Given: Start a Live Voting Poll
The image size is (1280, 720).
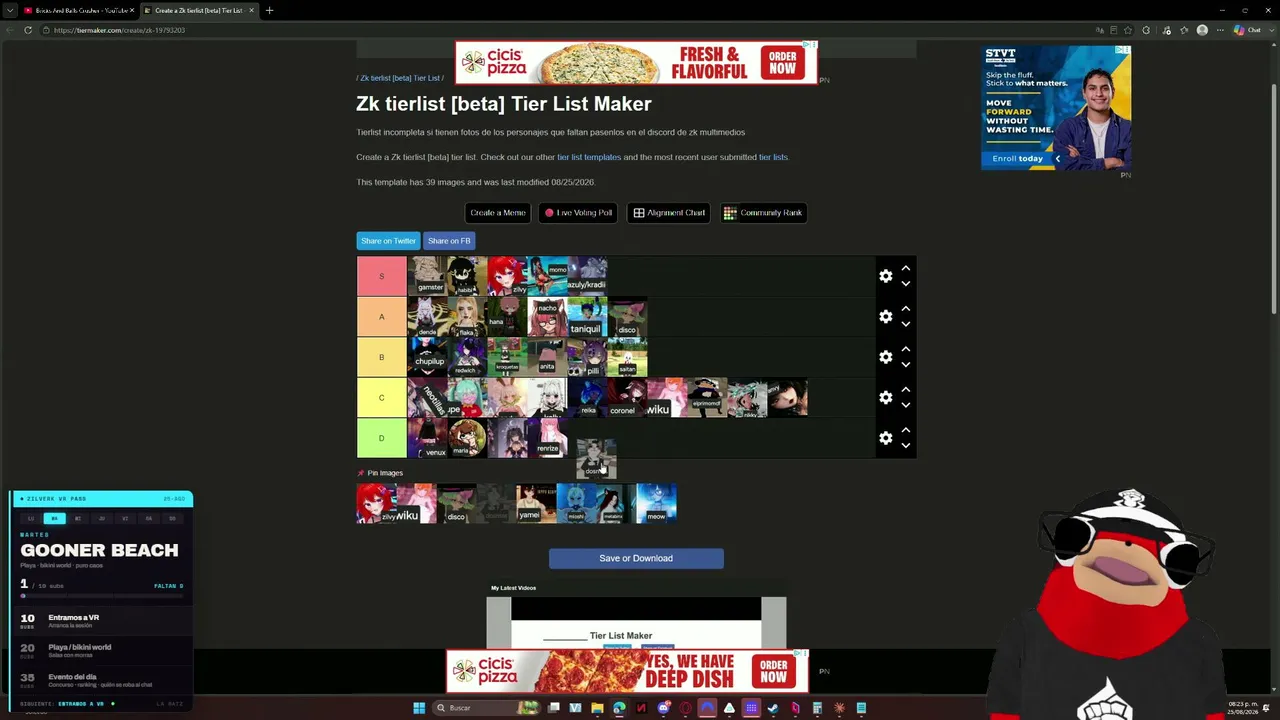Looking at the screenshot, I should (578, 213).
